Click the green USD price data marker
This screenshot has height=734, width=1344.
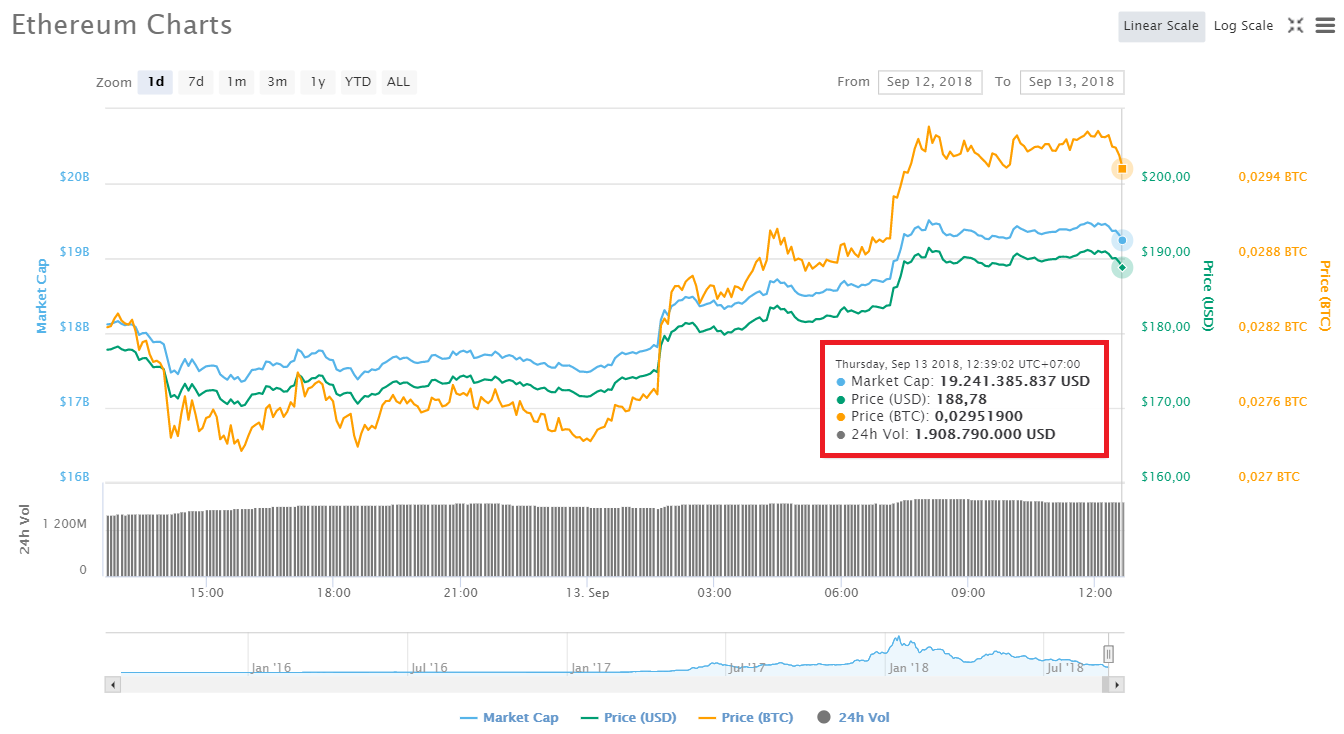(x=1122, y=267)
